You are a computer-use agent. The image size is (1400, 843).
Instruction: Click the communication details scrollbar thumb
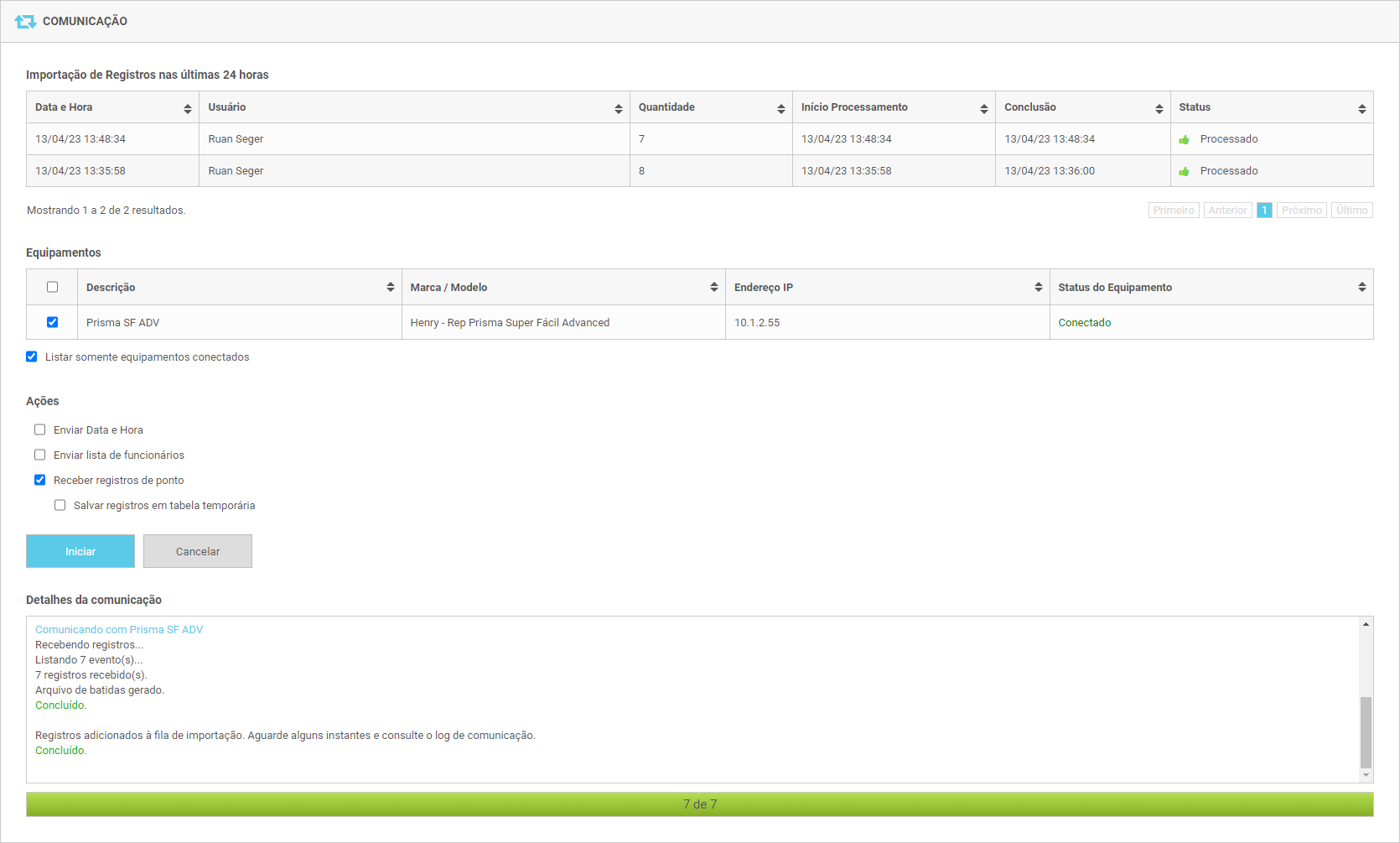[x=1366, y=731]
